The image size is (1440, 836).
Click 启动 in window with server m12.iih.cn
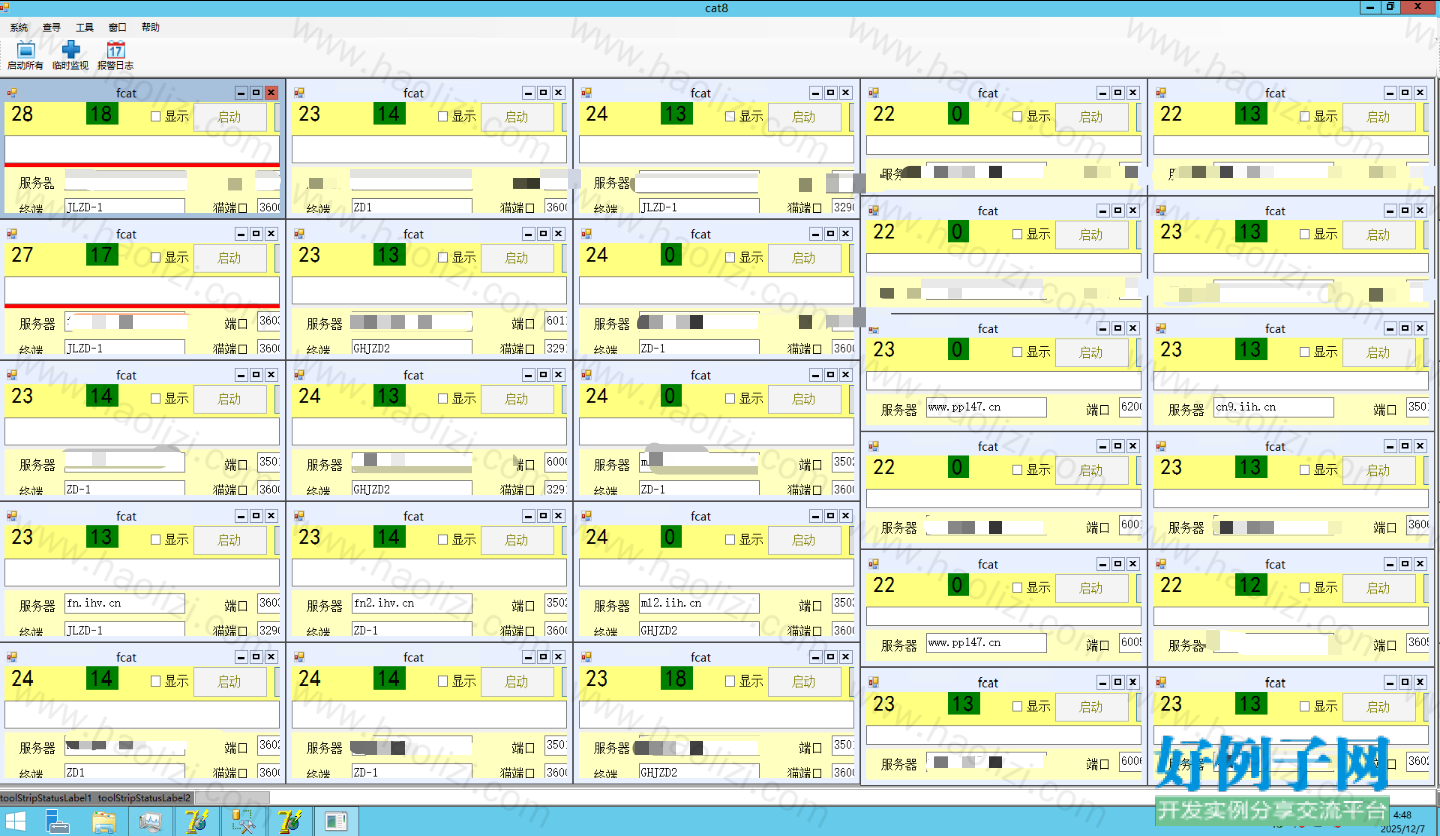(x=804, y=540)
